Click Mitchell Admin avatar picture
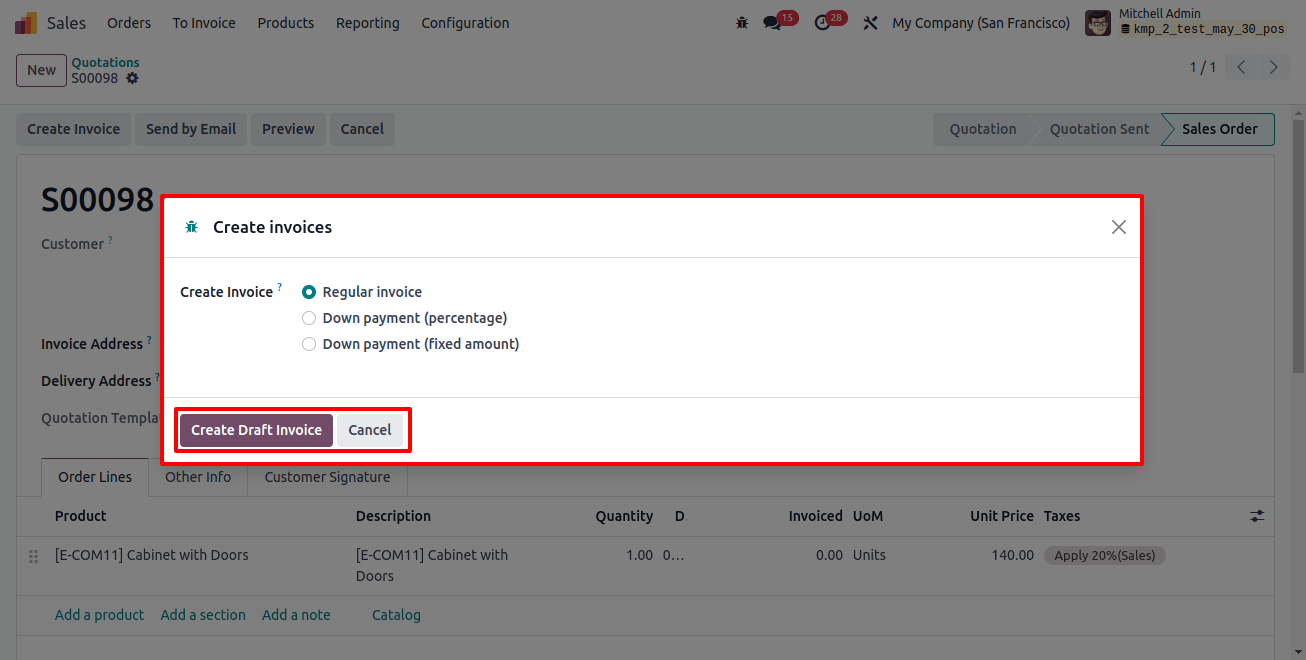Viewport: 1306px width, 660px height. coord(1098,23)
